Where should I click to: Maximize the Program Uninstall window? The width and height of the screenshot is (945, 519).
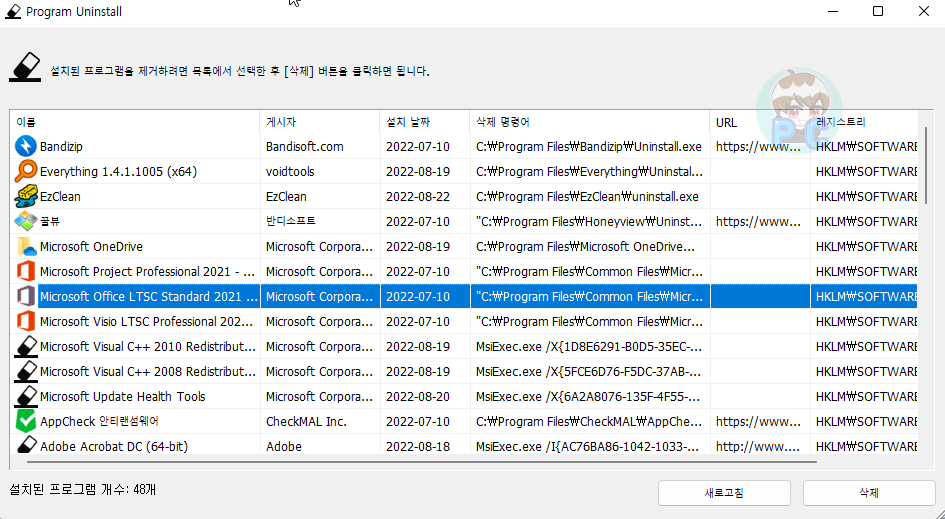pyautogui.click(x=878, y=11)
